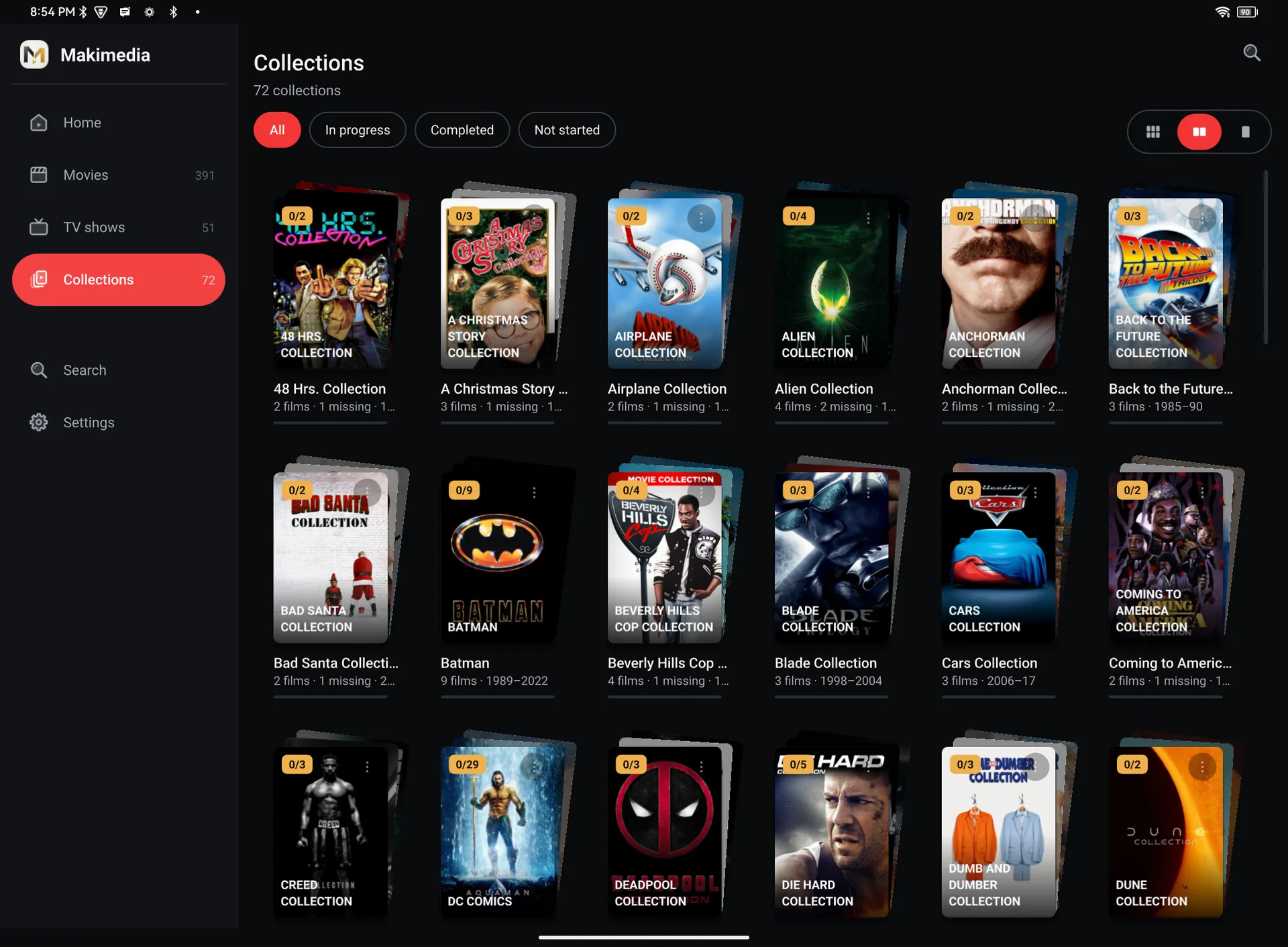1288x947 pixels.
Task: Open the three-dot menu on Batman
Action: [x=534, y=492]
